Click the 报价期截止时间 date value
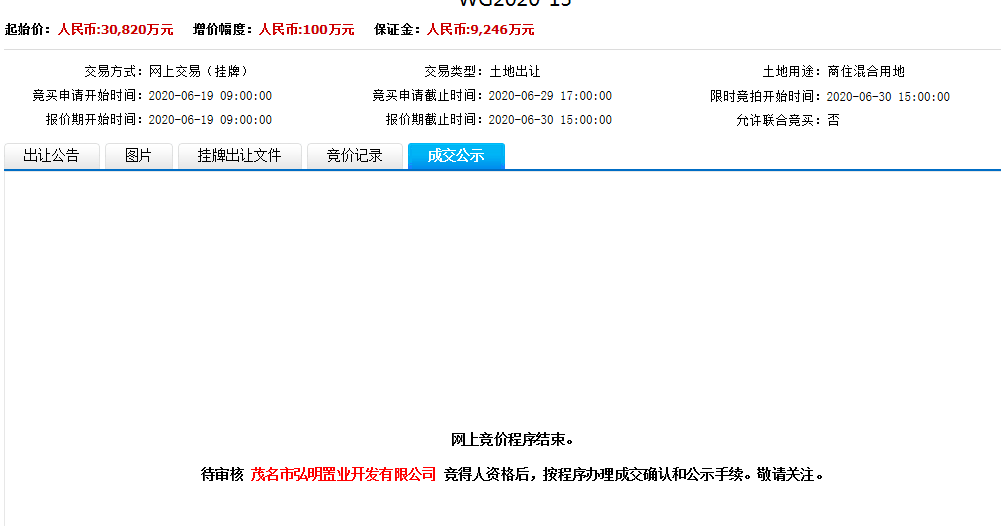Screen dimensions: 1001x526 [550, 120]
